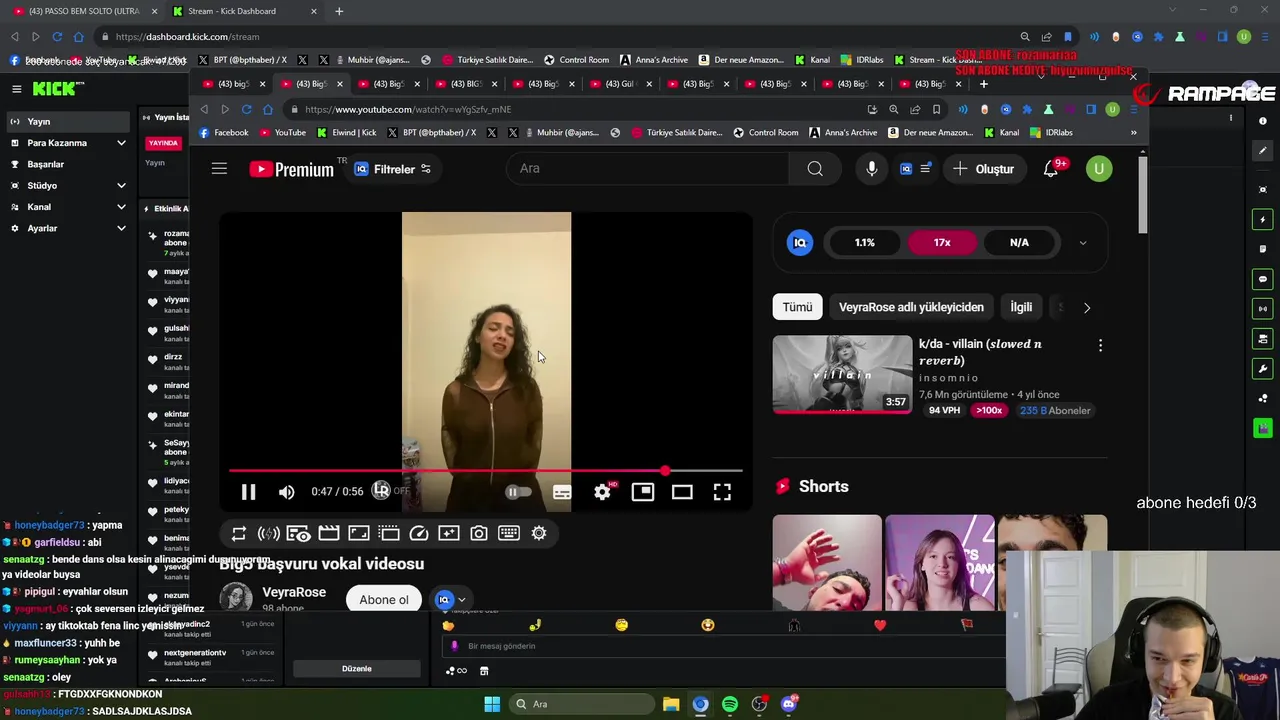Start voice search with microphone icon

pos(872,169)
